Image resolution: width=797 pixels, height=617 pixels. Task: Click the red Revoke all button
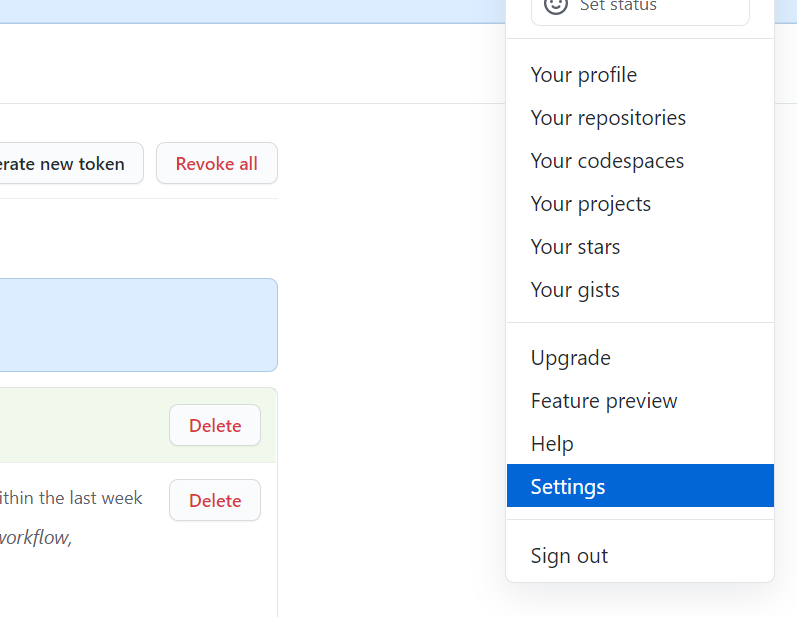pyautogui.click(x=217, y=163)
